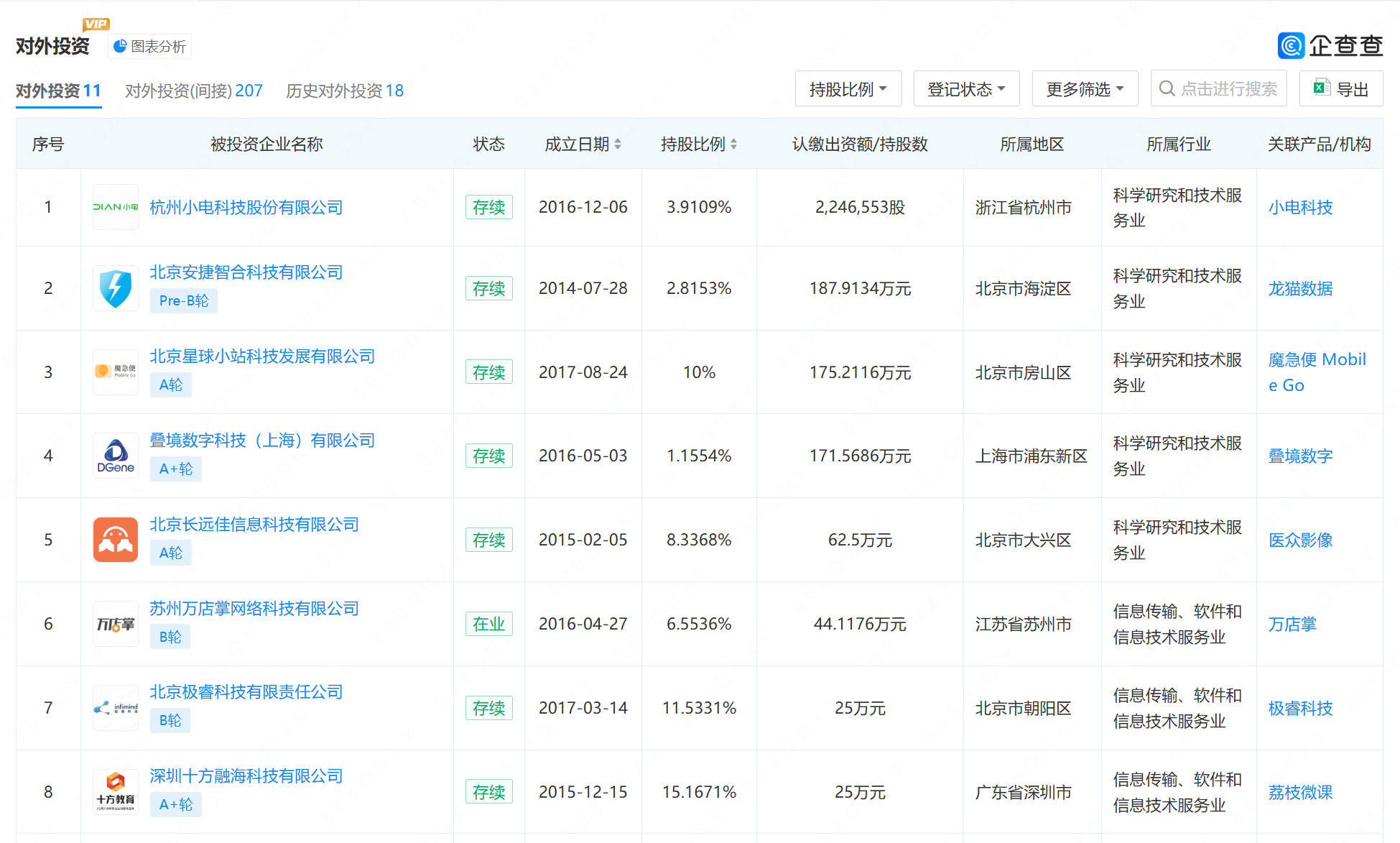Image resolution: width=1400 pixels, height=843 pixels.
Task: Click the orange 北京长远佳信息 company logo
Action: click(115, 540)
